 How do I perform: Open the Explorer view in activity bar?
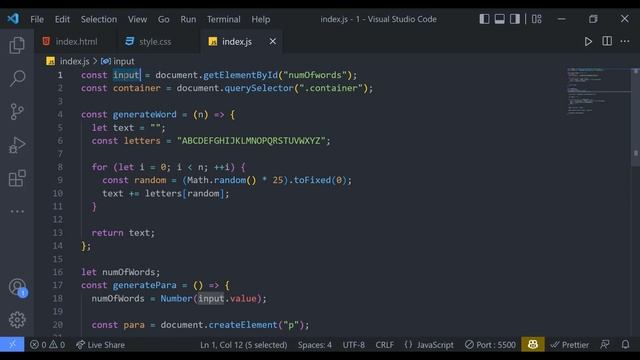pyautogui.click(x=17, y=45)
